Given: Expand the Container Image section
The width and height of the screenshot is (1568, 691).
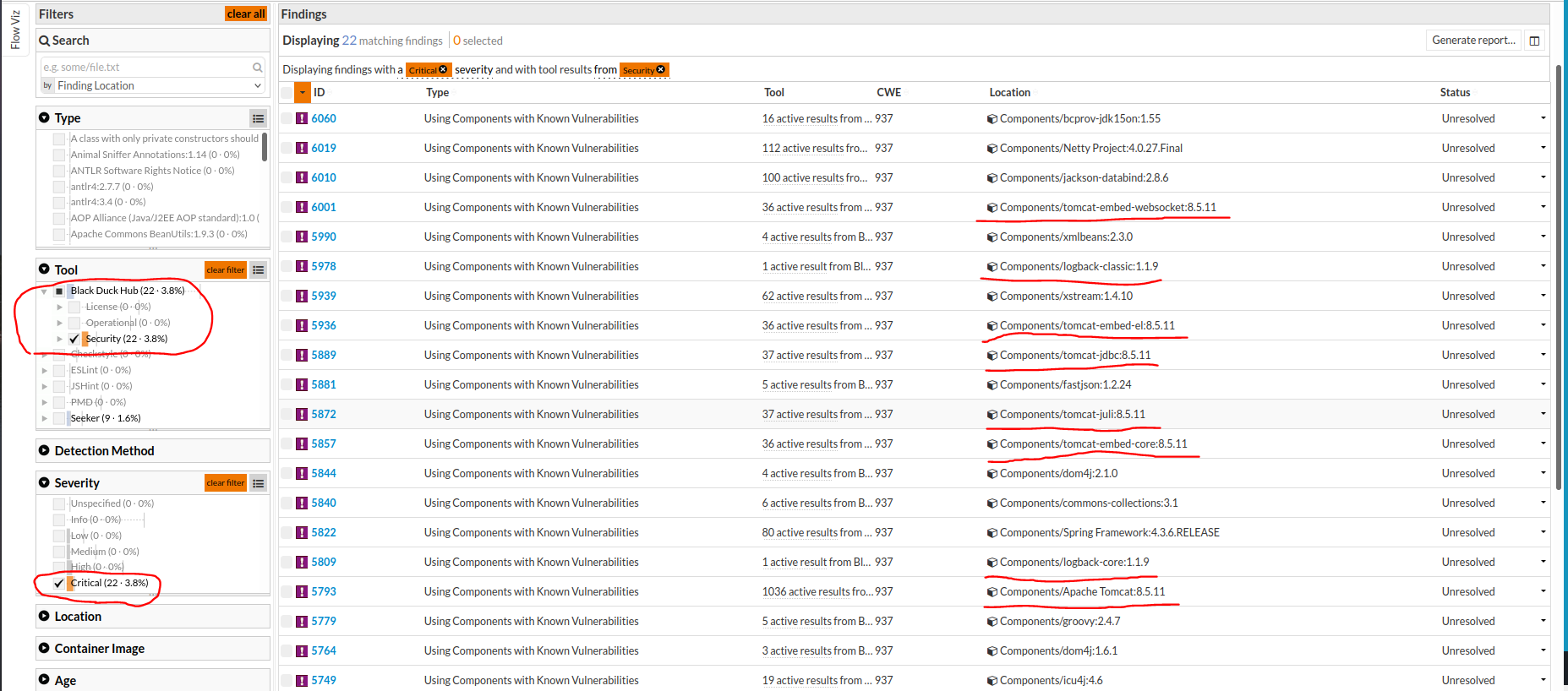Looking at the screenshot, I should pos(44,648).
